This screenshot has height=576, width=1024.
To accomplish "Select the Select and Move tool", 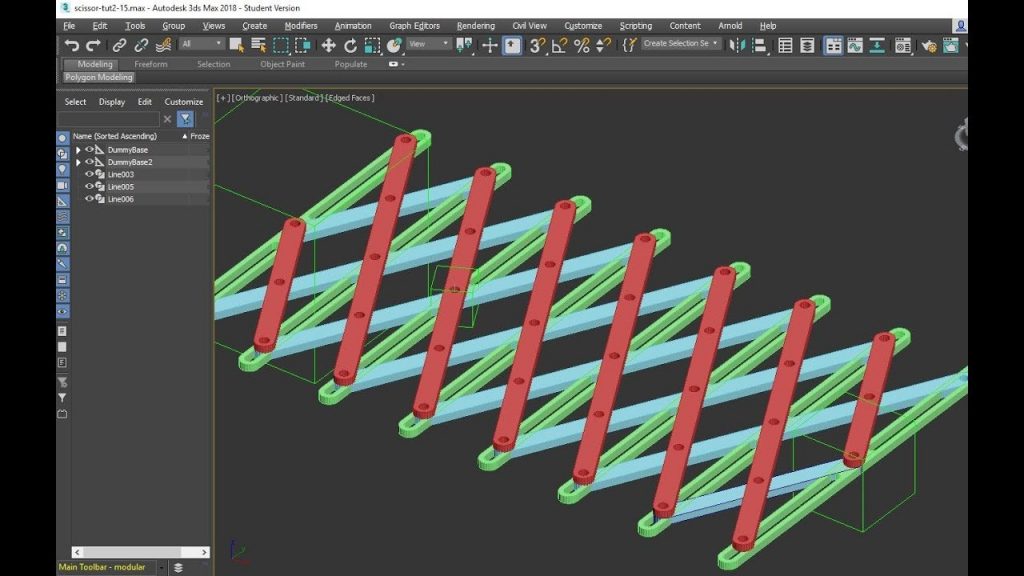I will [x=330, y=45].
